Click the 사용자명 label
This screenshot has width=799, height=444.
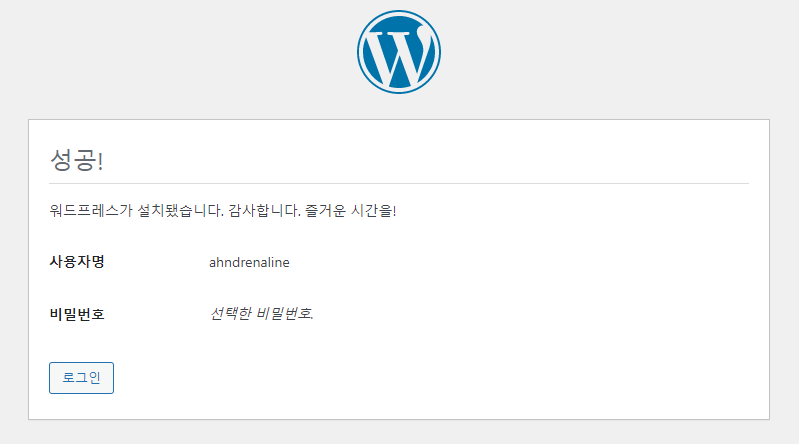pos(77,262)
